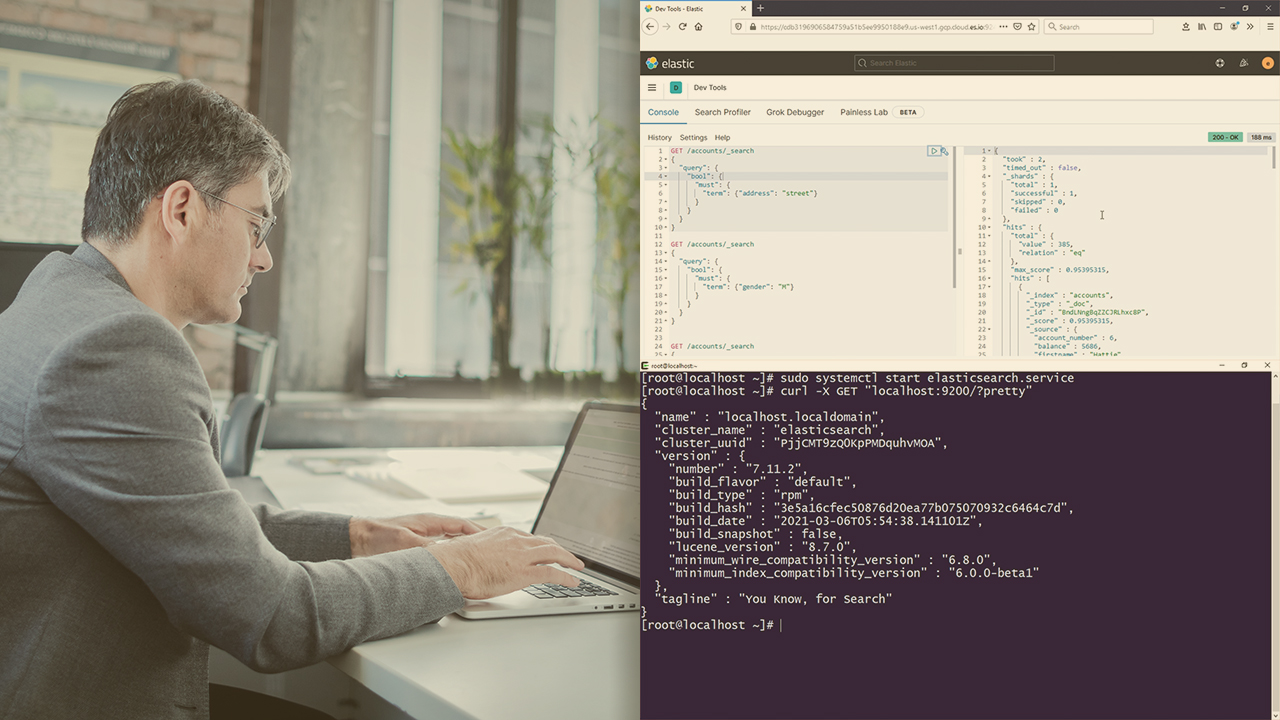Click the 200 - OK status badge

coord(1225,137)
